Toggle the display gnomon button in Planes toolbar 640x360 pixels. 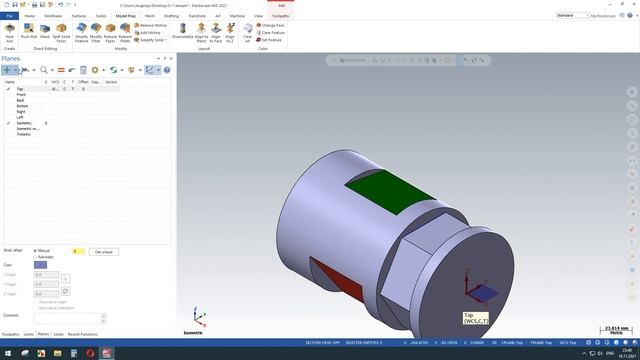(149, 70)
